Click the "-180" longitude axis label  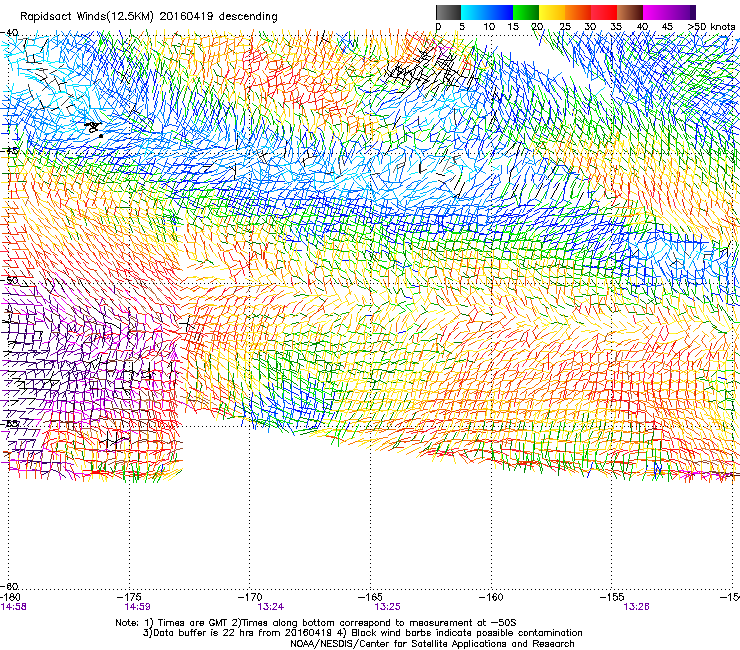click(x=10, y=597)
